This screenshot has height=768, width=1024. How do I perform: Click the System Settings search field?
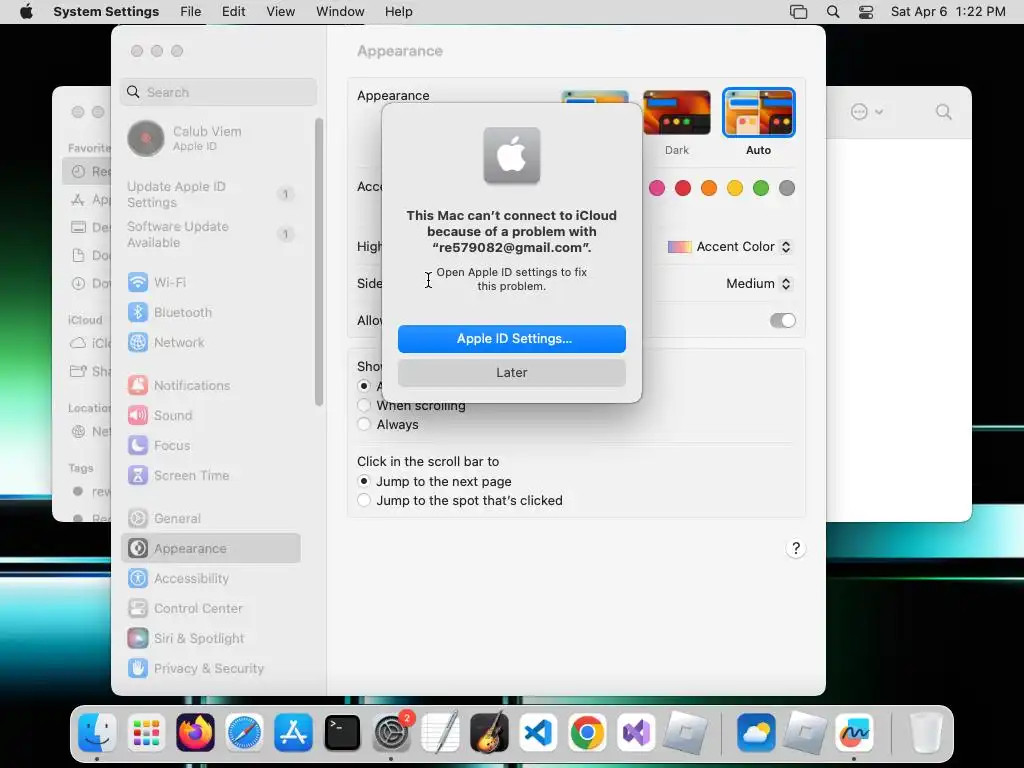pyautogui.click(x=219, y=92)
